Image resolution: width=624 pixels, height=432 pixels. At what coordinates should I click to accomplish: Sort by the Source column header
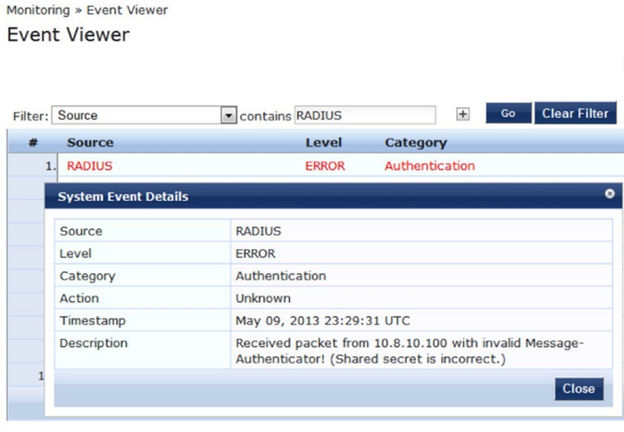point(90,143)
